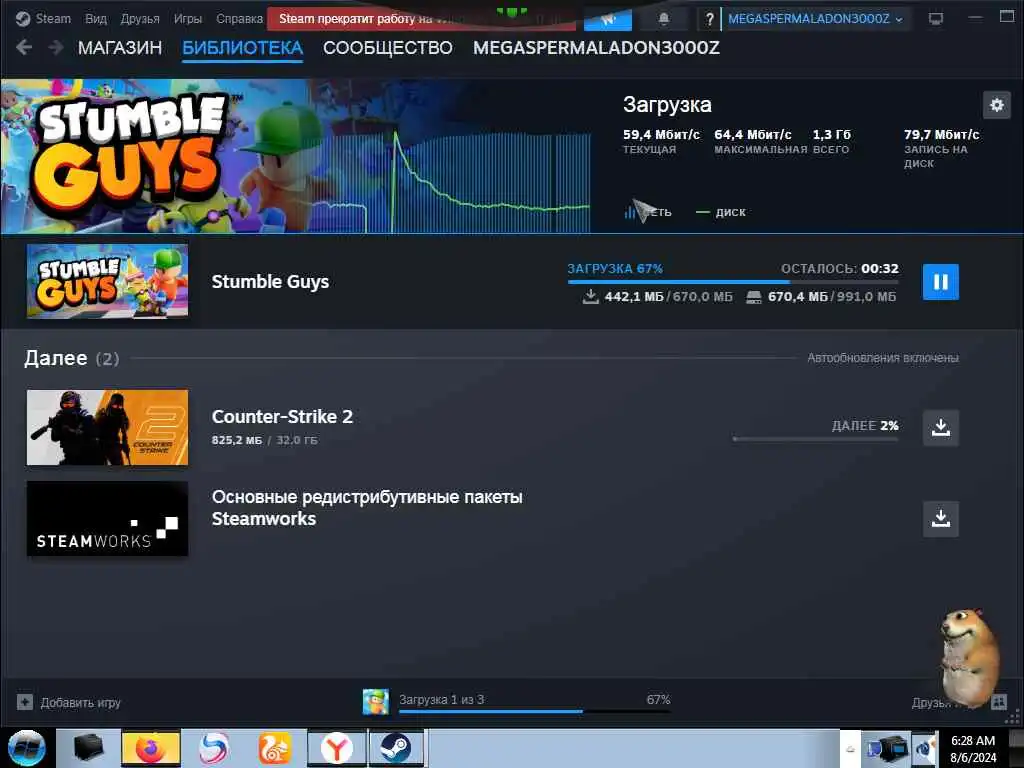Image resolution: width=1024 pixels, height=768 pixels.
Task: Toggle the disk graph legend
Action: [721, 212]
